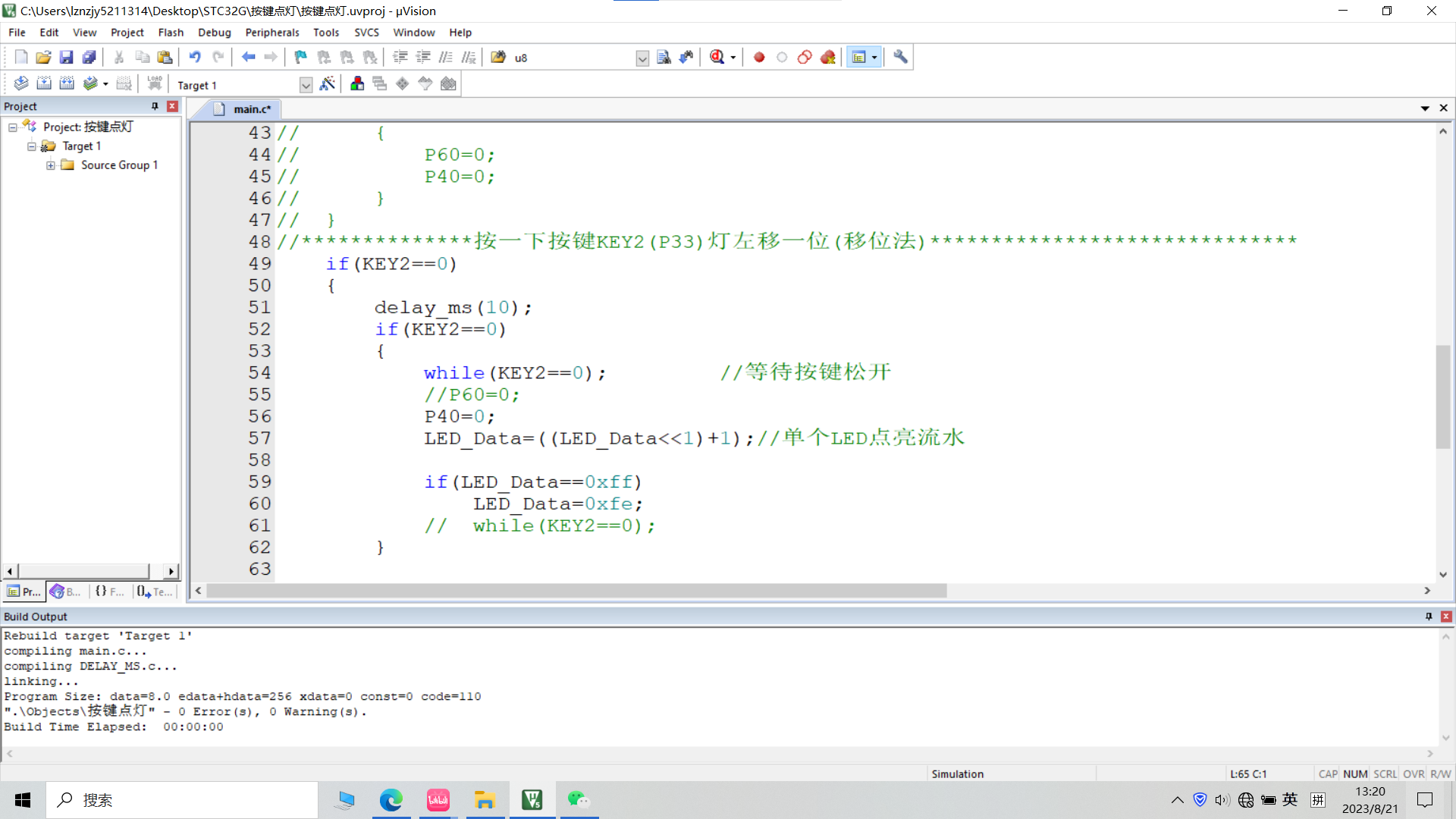Open the notification center icon
The height and width of the screenshot is (819, 1456).
[x=1425, y=800]
